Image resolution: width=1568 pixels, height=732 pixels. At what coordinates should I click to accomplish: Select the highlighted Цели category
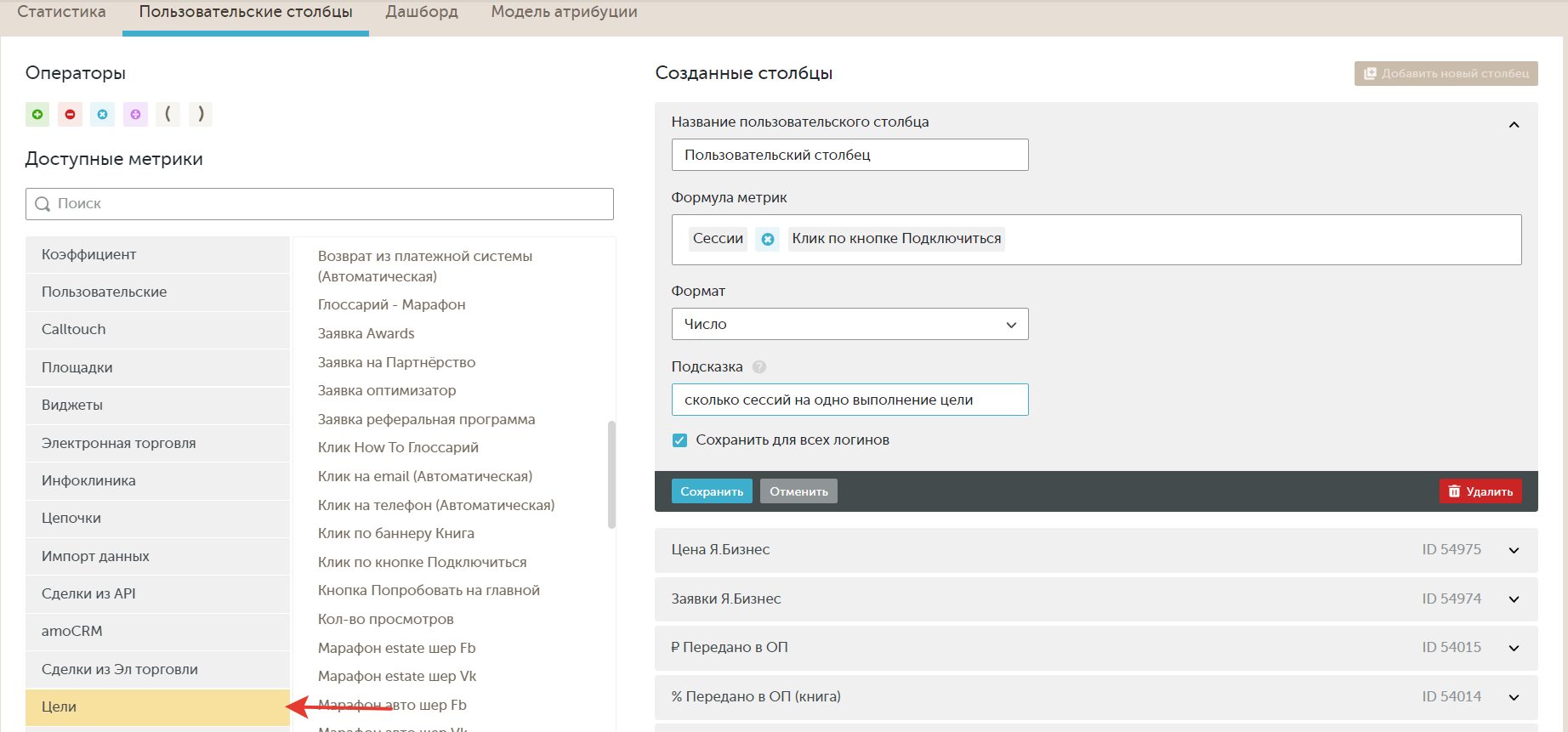tap(157, 707)
